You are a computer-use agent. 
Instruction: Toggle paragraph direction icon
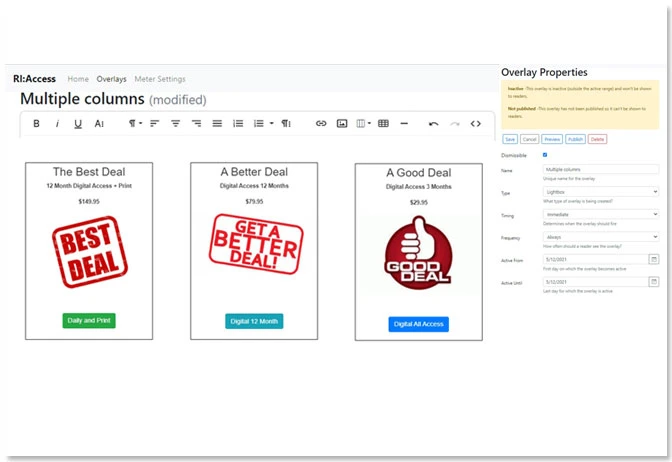click(286, 123)
